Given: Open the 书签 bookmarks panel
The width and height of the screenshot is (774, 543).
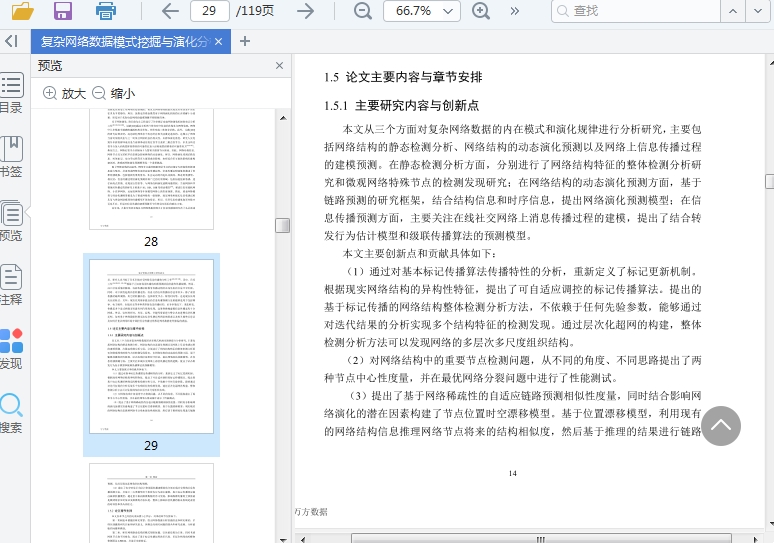Looking at the screenshot, I should [x=11, y=157].
